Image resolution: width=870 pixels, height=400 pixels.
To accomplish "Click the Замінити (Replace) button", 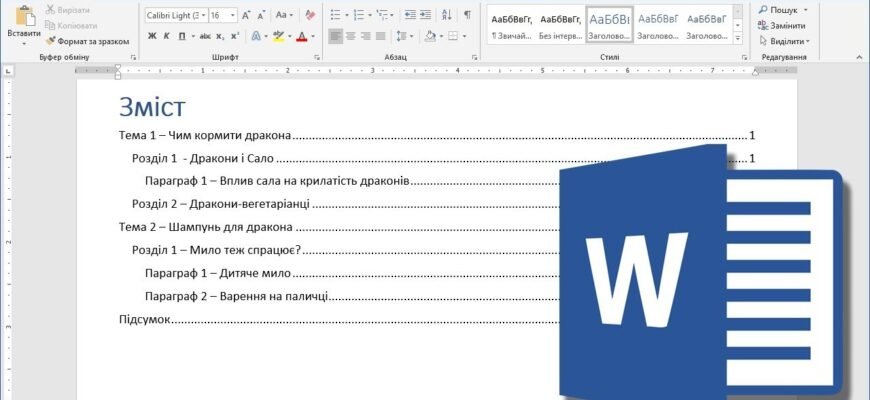I will pyautogui.click(x=787, y=25).
